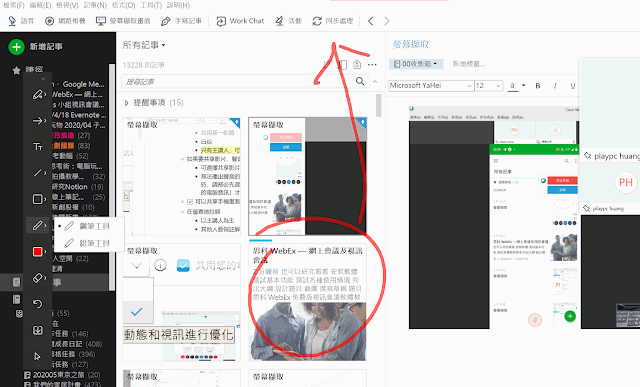The height and width of the screenshot is (387, 640).
Task: Open the font color dropdown arrow
Action: [x=523, y=85]
